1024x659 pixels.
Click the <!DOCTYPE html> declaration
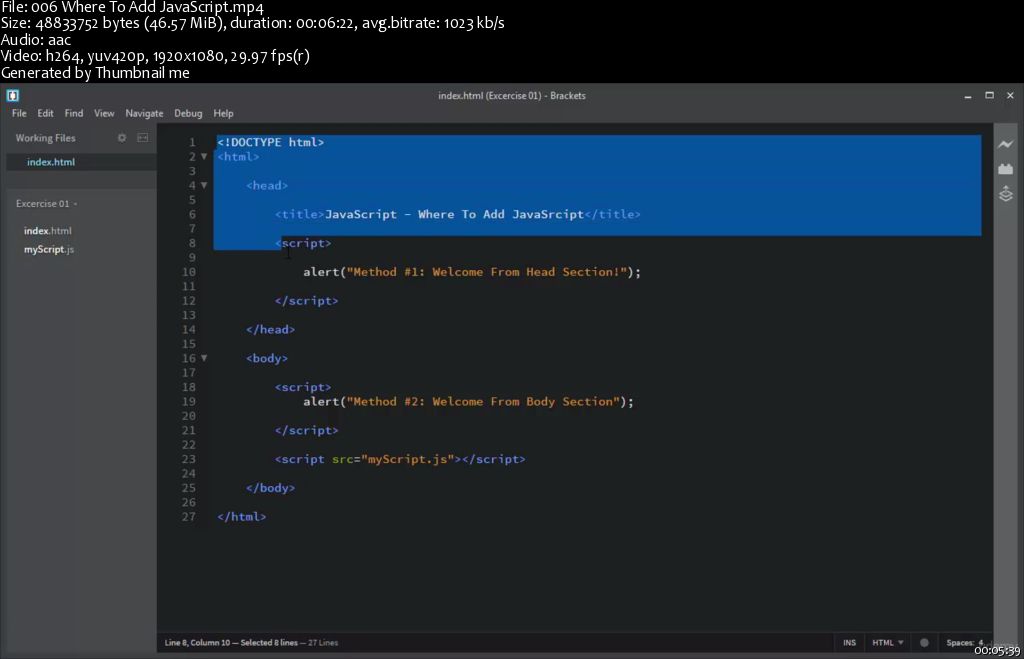pyautogui.click(x=270, y=142)
